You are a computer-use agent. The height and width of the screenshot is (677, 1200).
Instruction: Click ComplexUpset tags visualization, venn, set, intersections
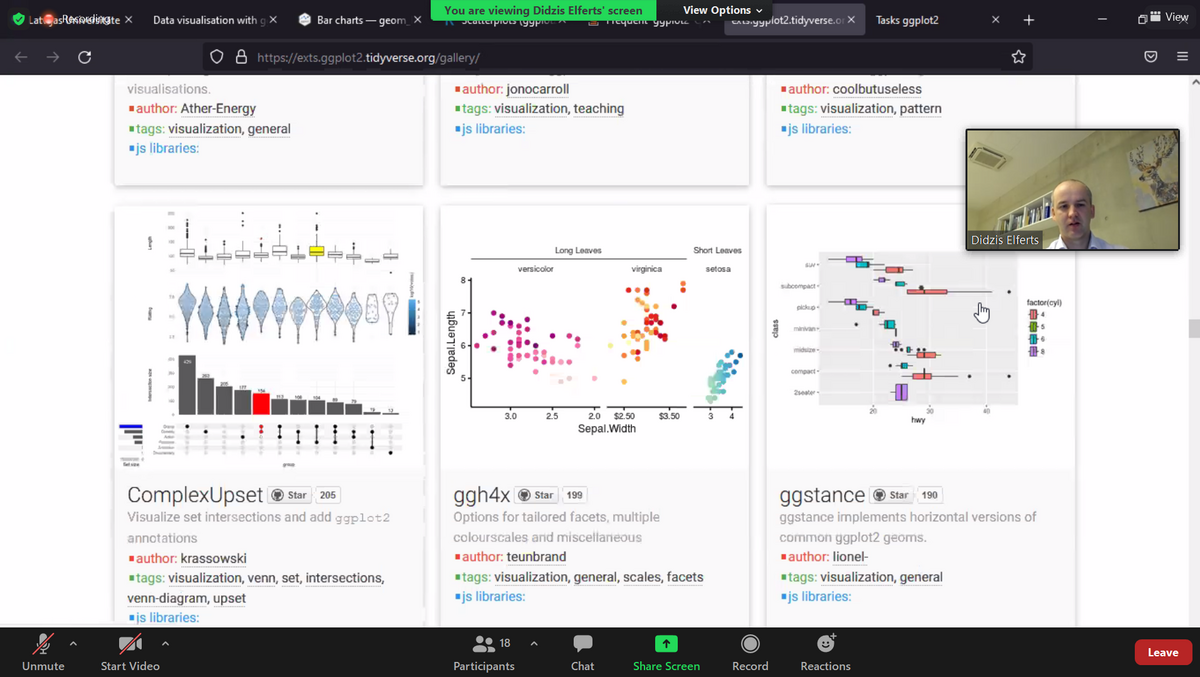(x=276, y=578)
